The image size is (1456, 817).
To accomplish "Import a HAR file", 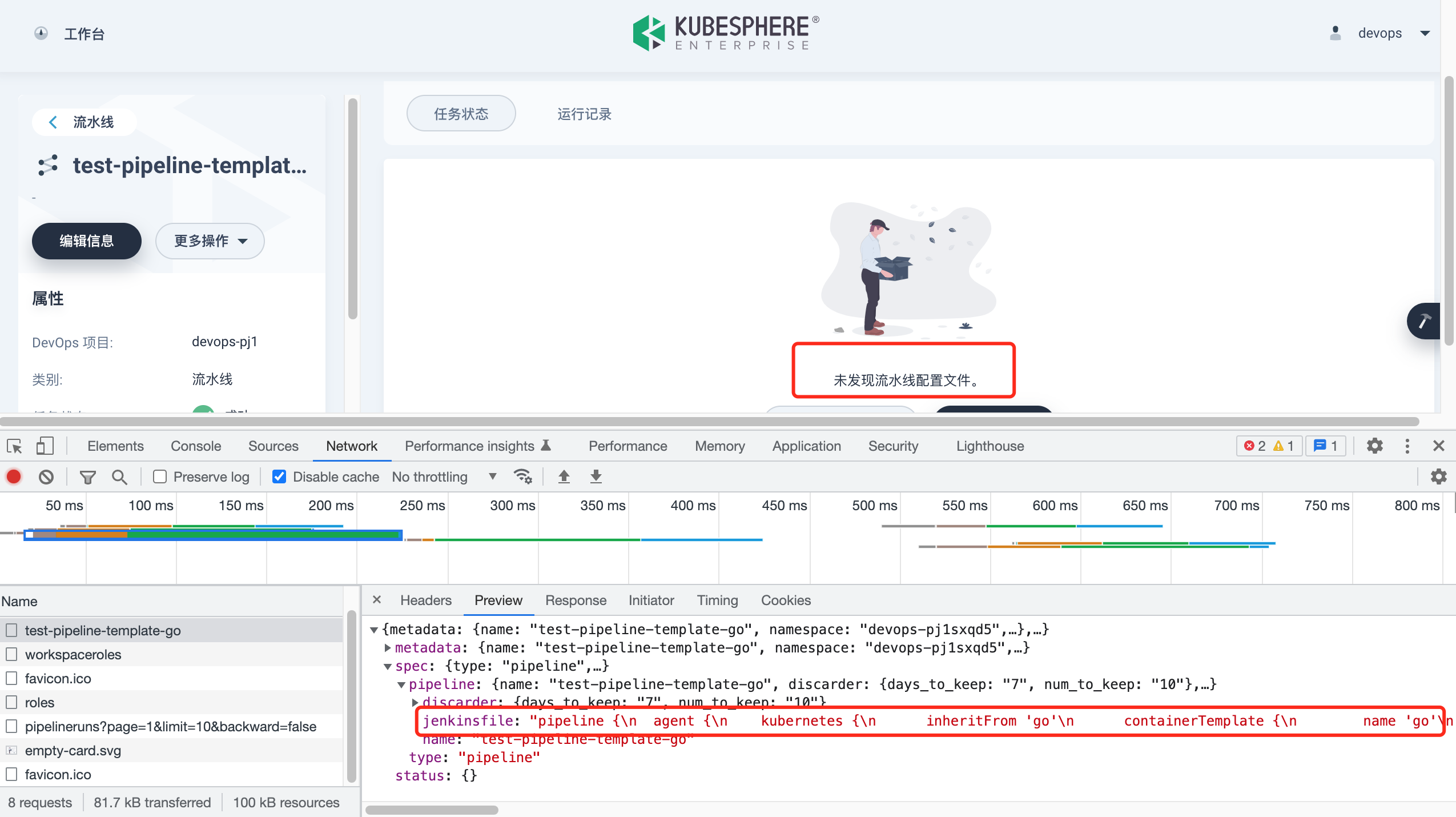I will click(x=564, y=476).
